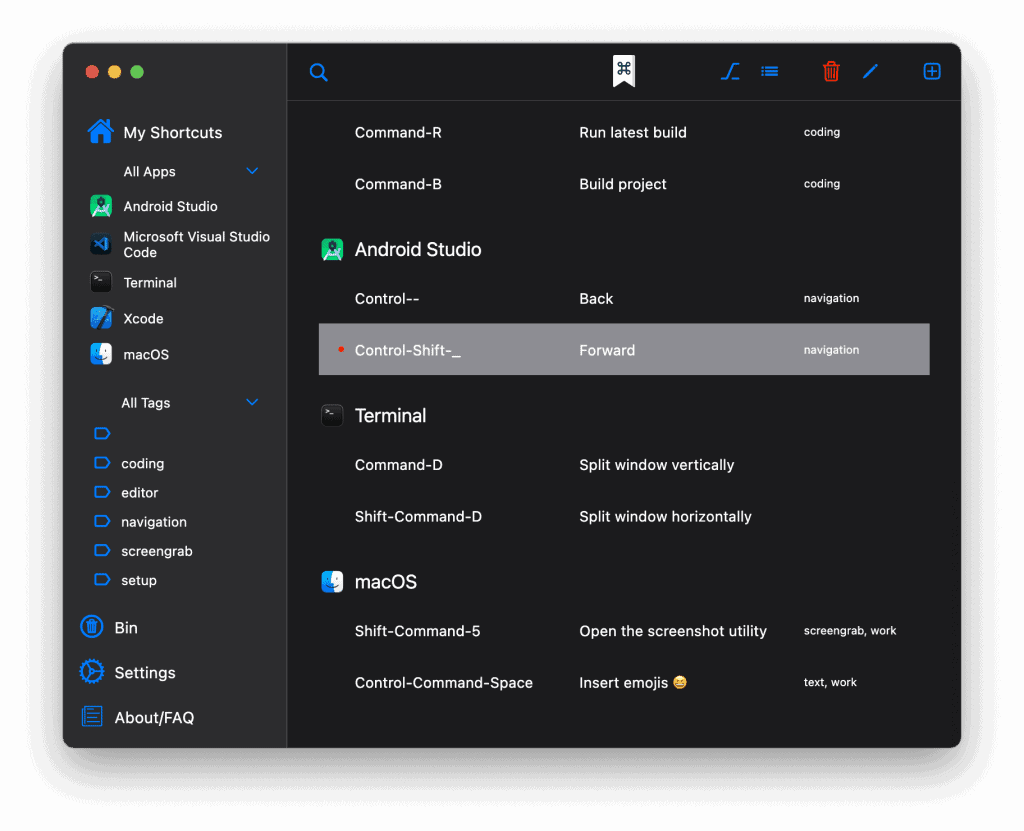Image resolution: width=1024 pixels, height=831 pixels.
Task: Add new shortcut with plus icon
Action: 932,71
